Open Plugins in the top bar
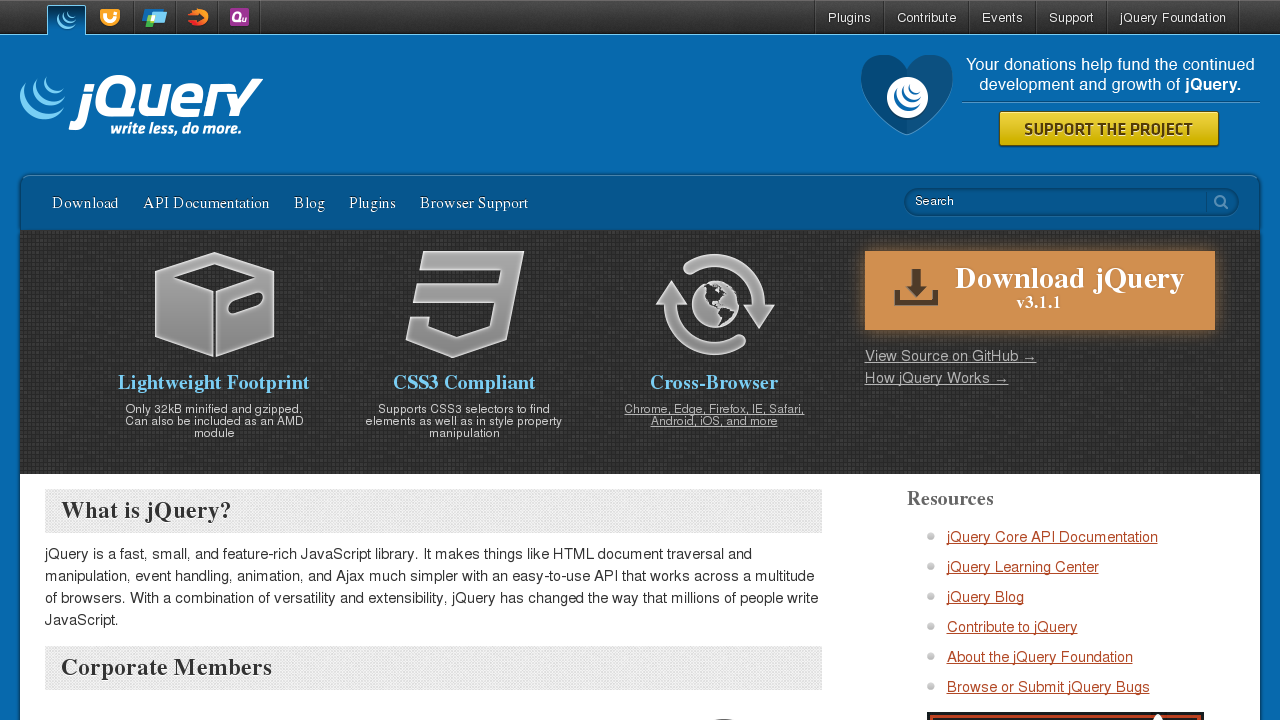The image size is (1280, 720). tap(849, 18)
